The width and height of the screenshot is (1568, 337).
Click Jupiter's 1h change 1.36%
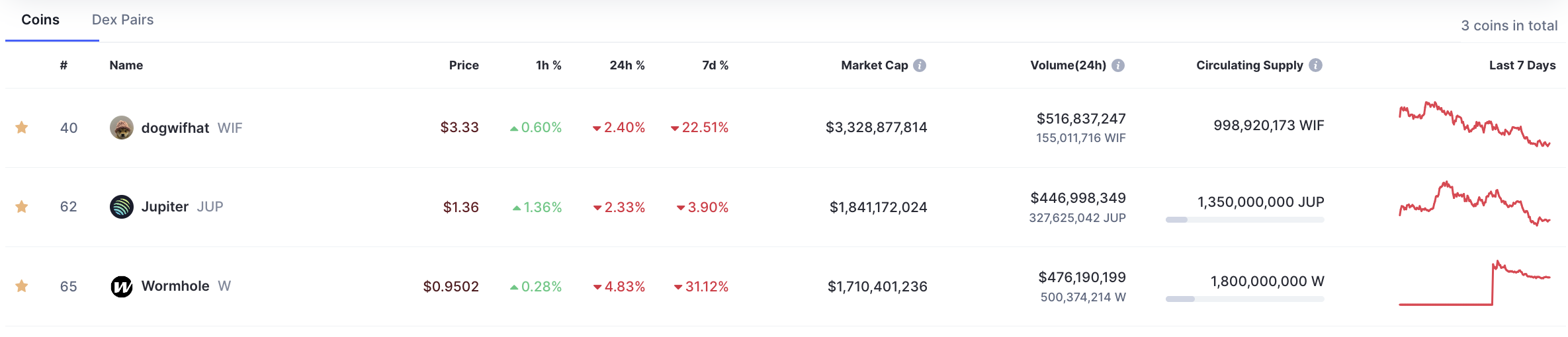537,207
